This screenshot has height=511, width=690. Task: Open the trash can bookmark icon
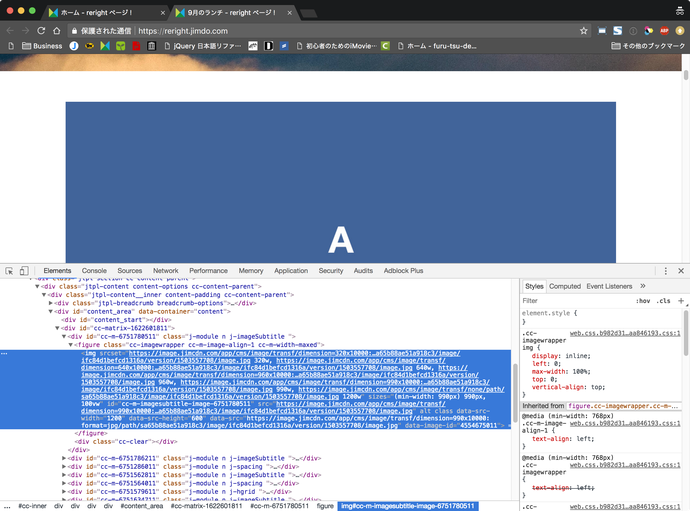coord(151,46)
